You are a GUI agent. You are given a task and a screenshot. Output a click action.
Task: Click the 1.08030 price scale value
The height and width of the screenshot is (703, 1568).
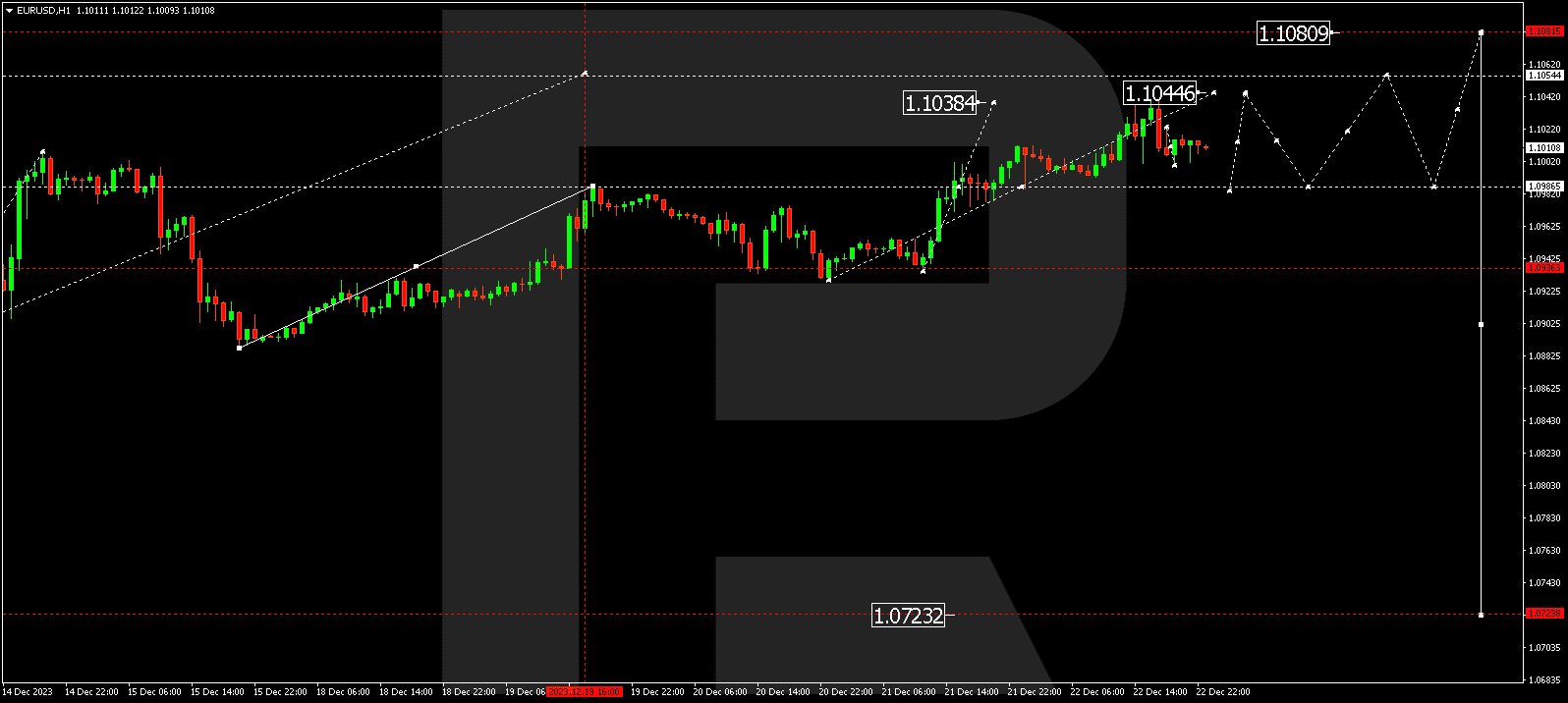point(1544,485)
